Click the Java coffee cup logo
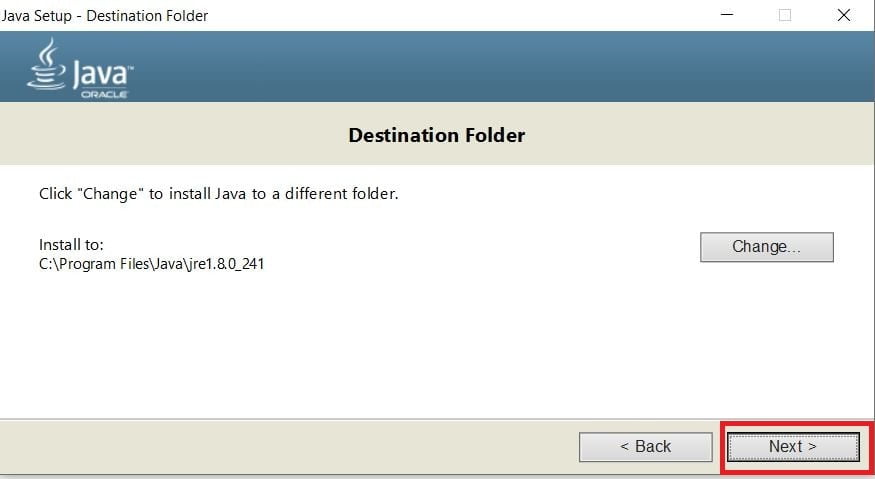The image size is (875, 479). tap(47, 64)
